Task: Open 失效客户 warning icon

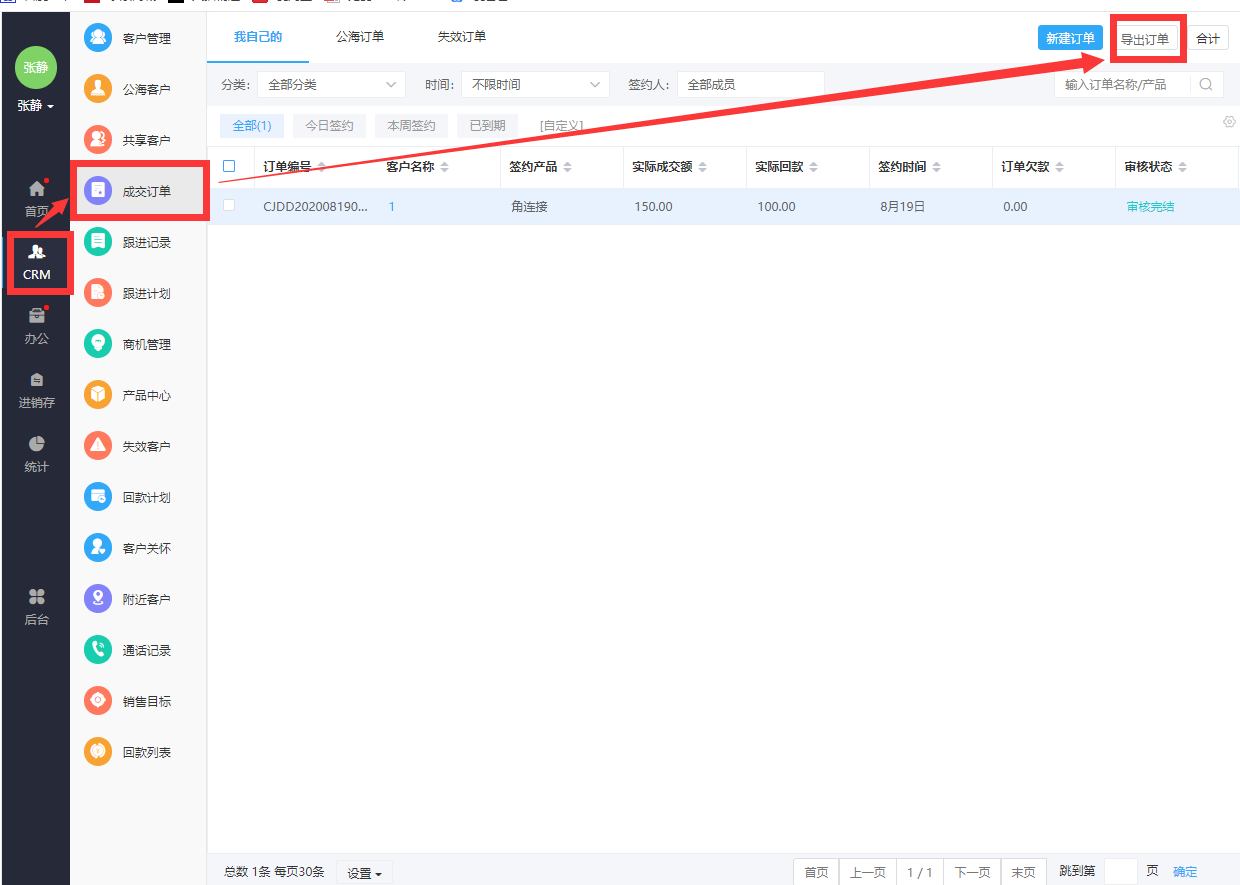Action: pyautogui.click(x=98, y=446)
